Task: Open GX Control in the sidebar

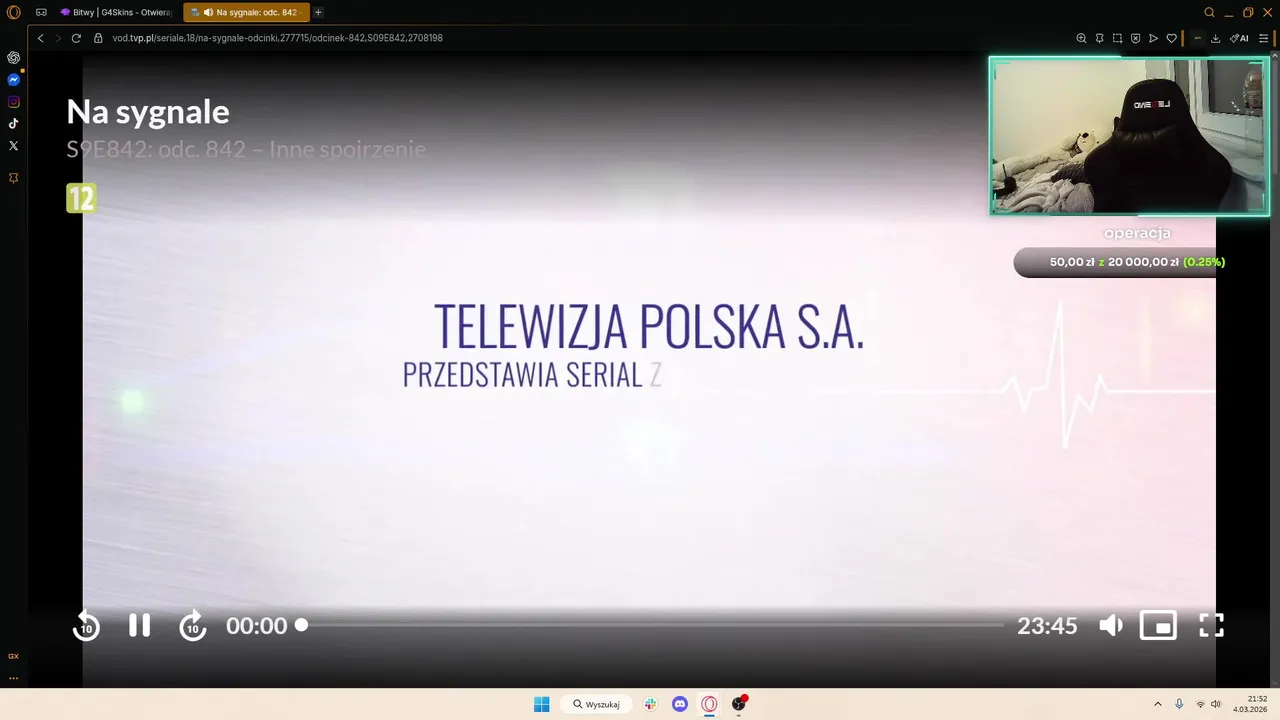Action: tap(13, 656)
